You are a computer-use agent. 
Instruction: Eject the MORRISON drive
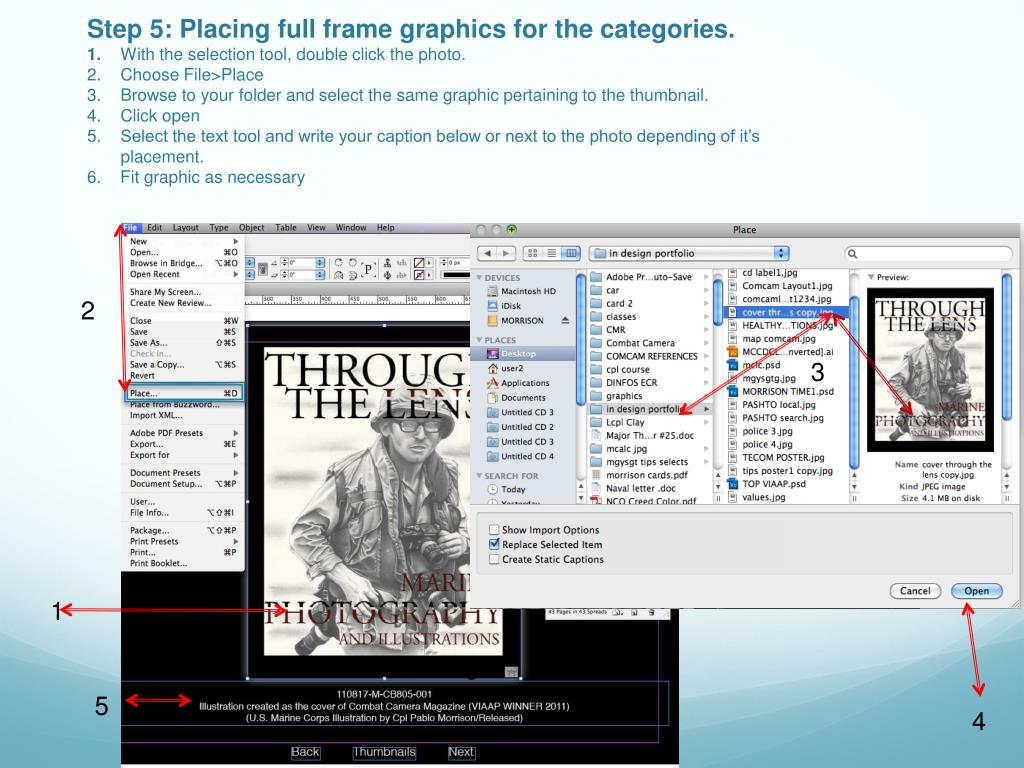[565, 320]
